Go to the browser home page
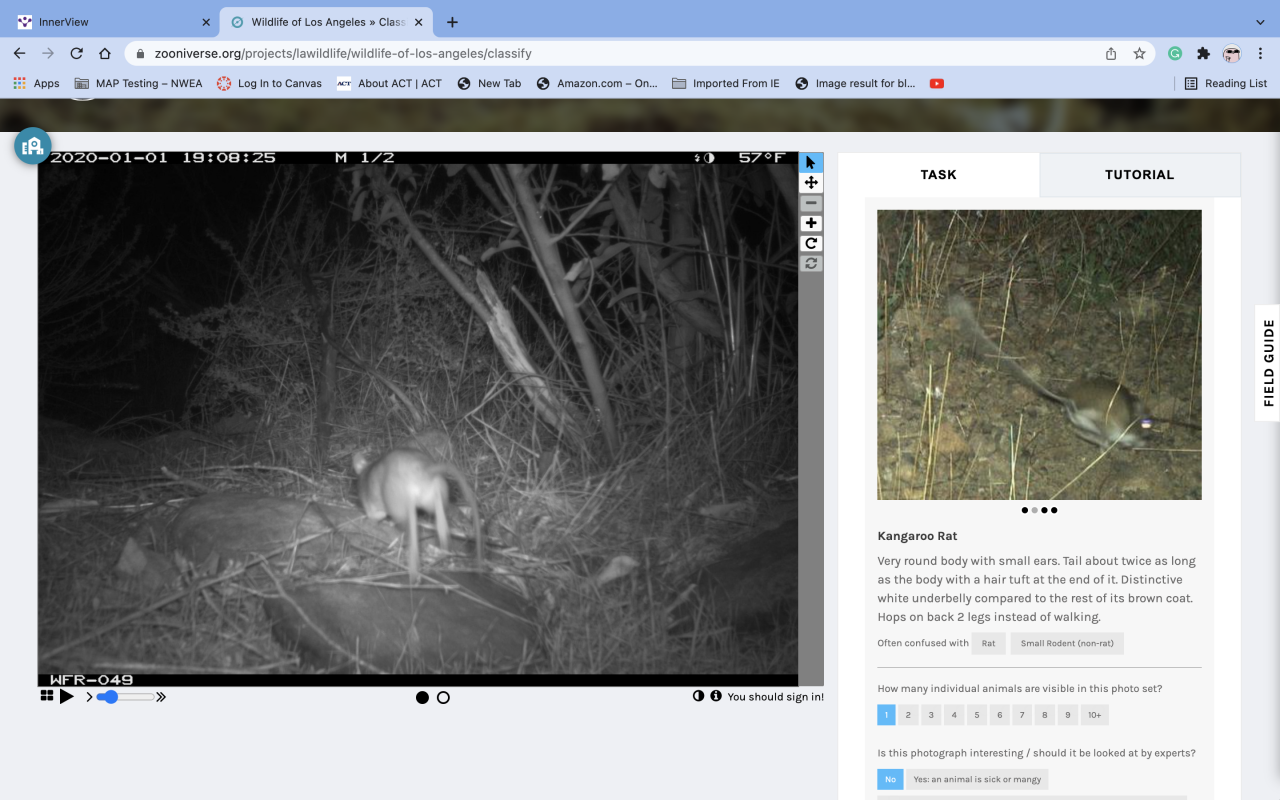Screen dimensions: 1280x800 pos(105,53)
